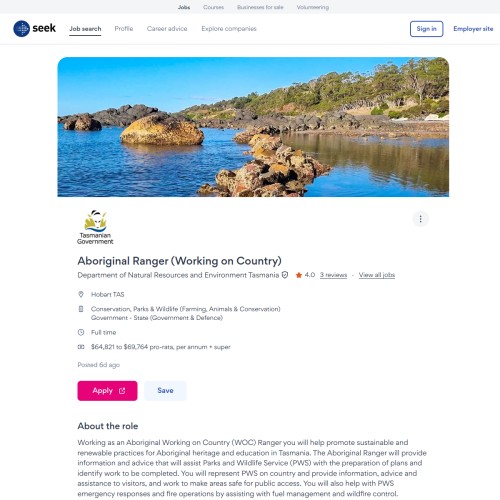Open the Job search tab

(x=85, y=29)
